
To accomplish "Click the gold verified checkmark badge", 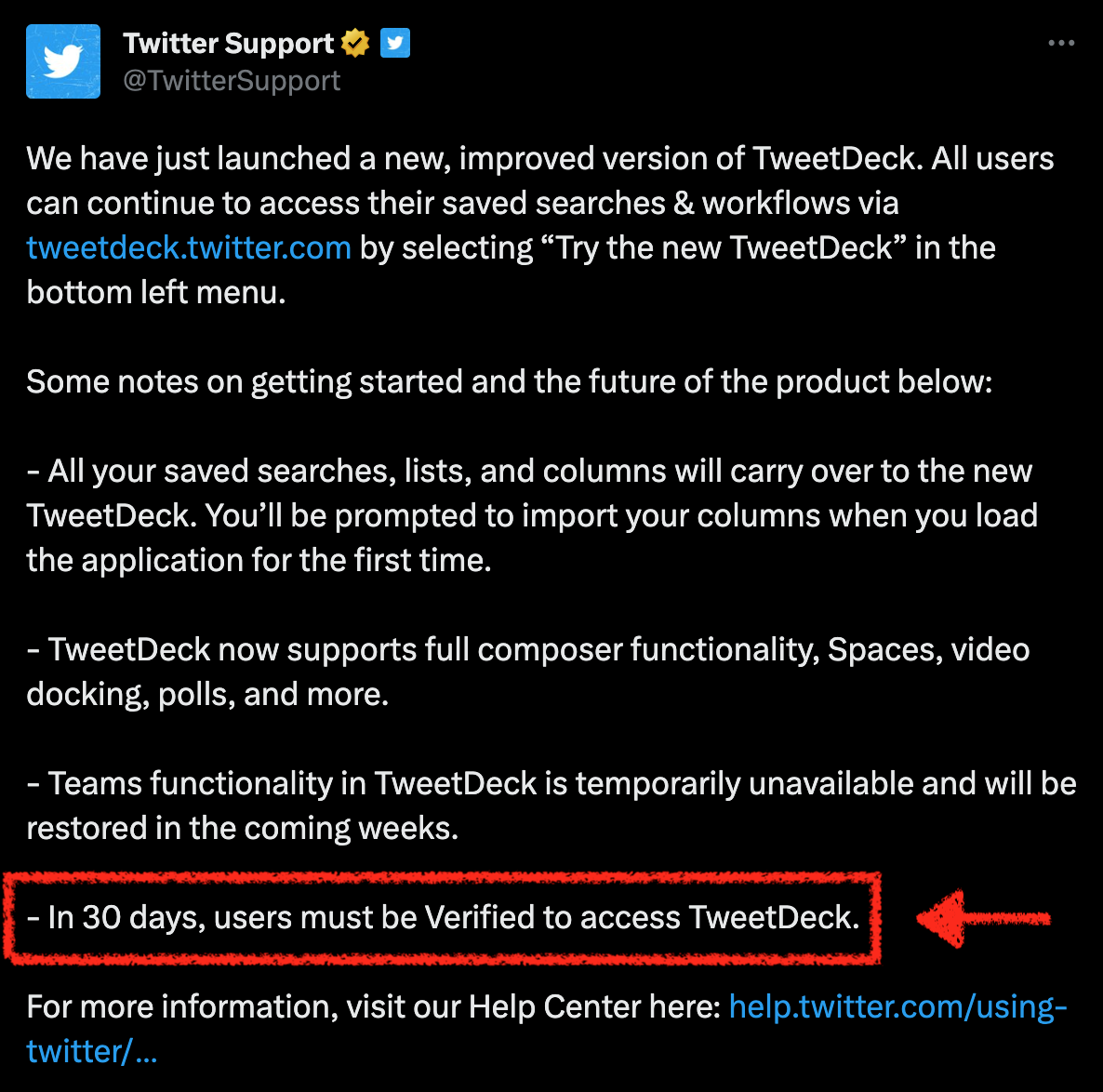I will 355,43.
